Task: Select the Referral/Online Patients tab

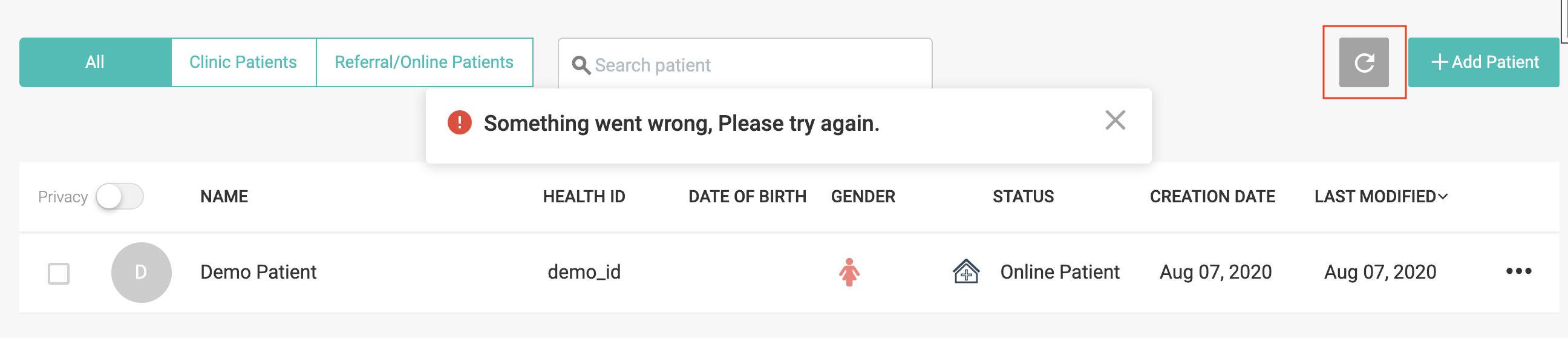Action: click(423, 62)
